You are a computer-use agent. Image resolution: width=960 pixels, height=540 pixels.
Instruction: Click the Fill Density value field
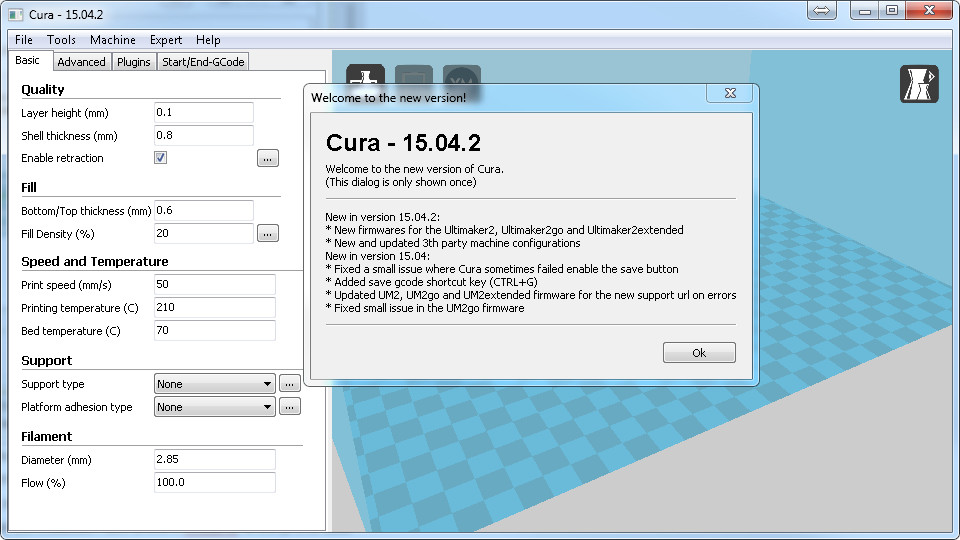(x=204, y=233)
